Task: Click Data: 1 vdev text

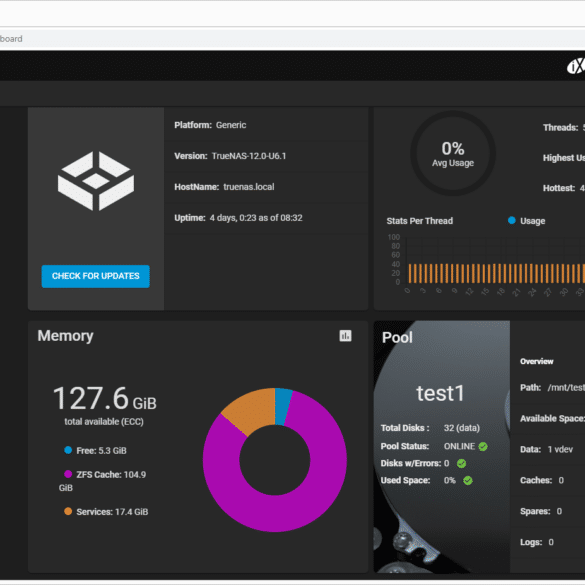Action: coord(546,449)
